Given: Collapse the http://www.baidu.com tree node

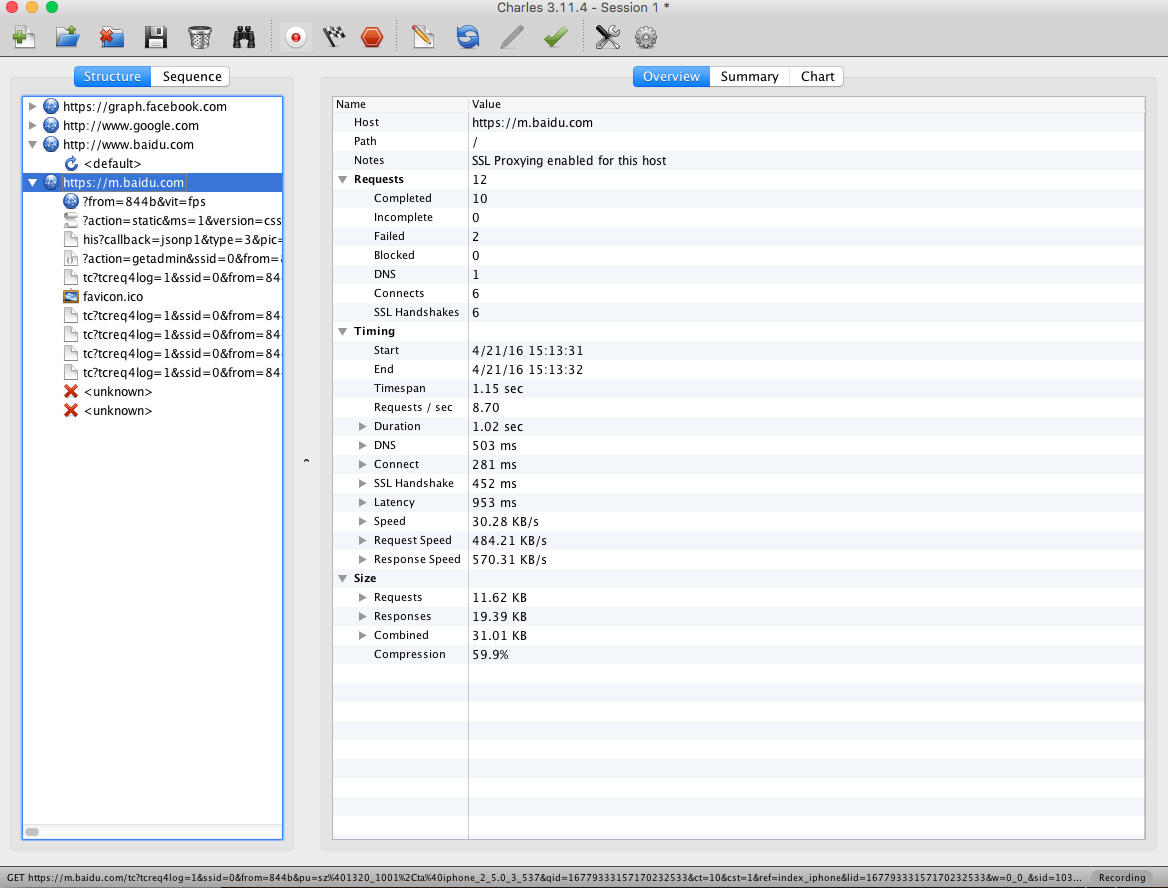Looking at the screenshot, I should (x=33, y=145).
